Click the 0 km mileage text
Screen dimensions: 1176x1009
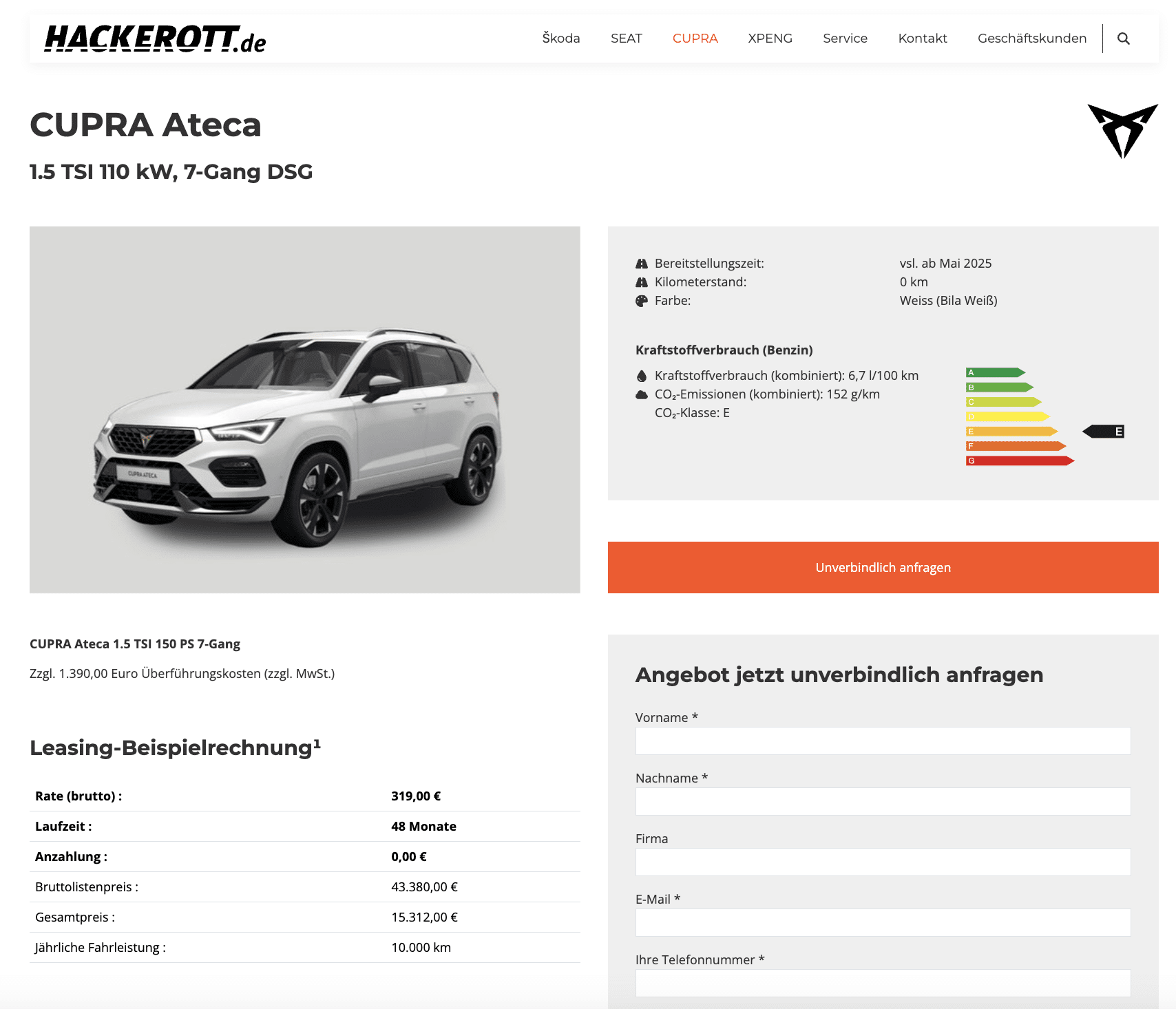click(914, 282)
